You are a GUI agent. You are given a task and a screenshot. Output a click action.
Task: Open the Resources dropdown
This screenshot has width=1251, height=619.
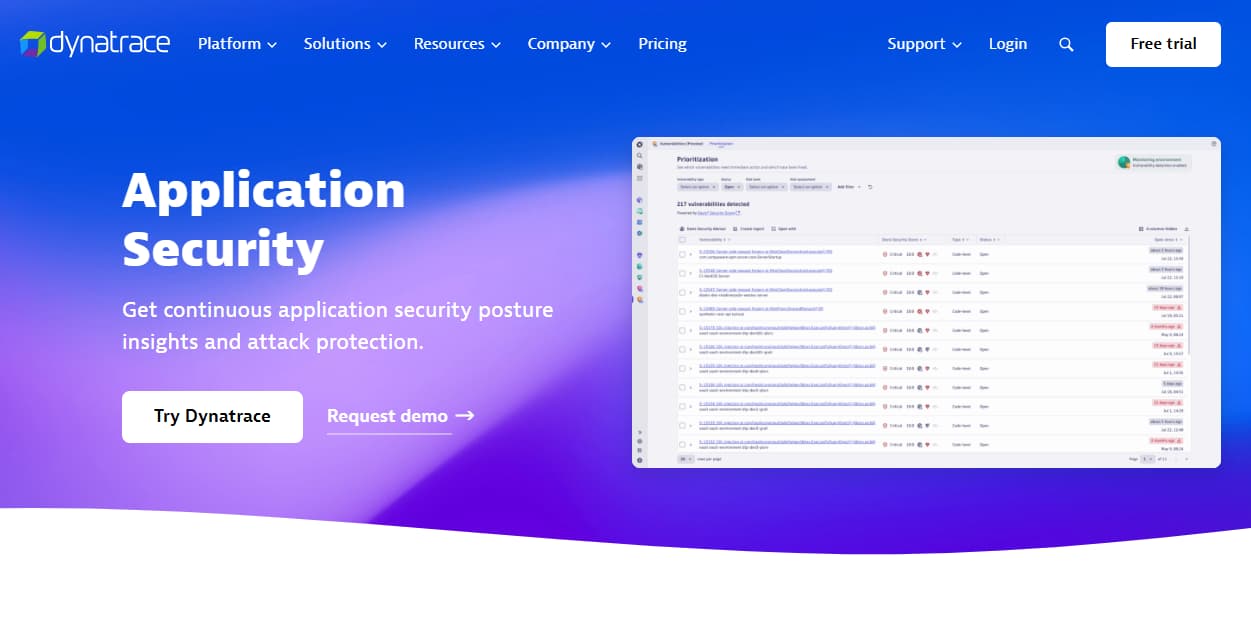(x=457, y=44)
